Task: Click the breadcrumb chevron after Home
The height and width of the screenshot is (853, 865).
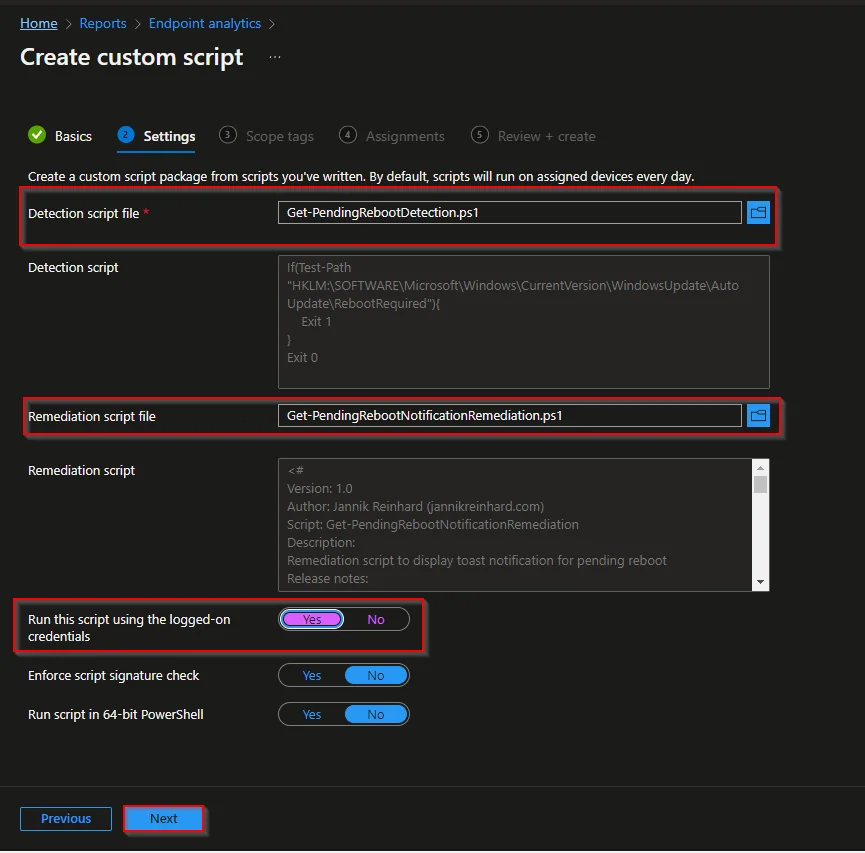Action: pyautogui.click(x=68, y=24)
